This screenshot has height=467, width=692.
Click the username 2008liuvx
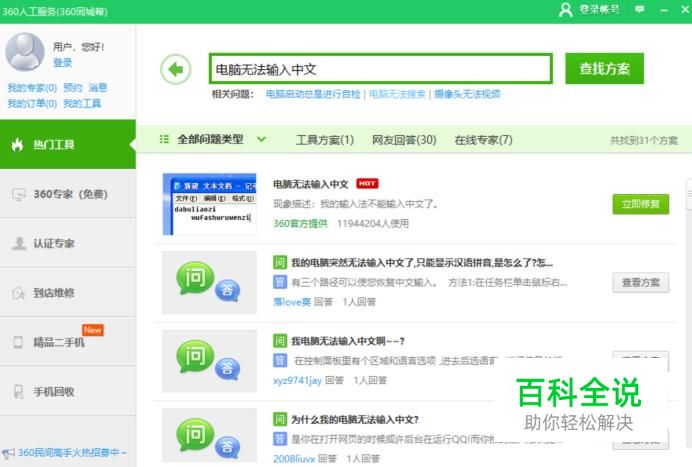point(294,459)
